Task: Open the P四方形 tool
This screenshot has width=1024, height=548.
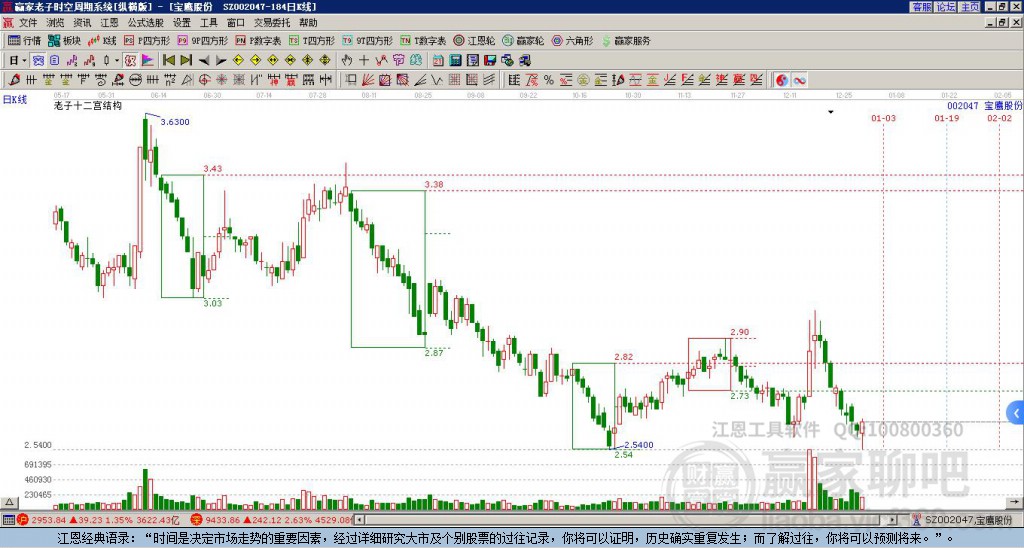Action: (147, 40)
